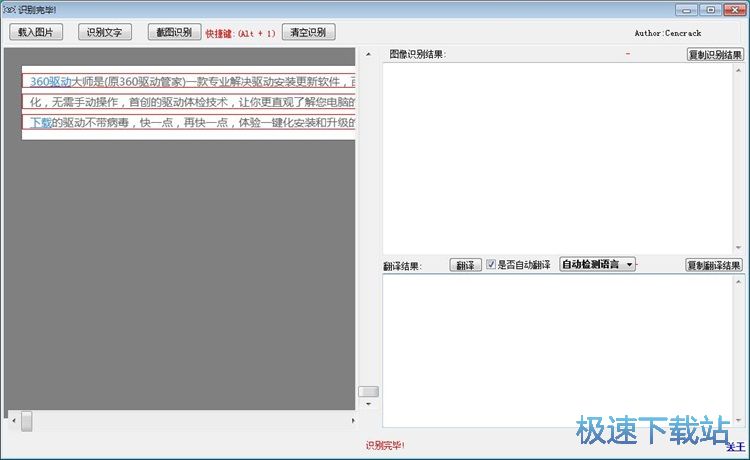Click the Author:Cencrack text
This screenshot has width=750, height=460.
coord(668,33)
